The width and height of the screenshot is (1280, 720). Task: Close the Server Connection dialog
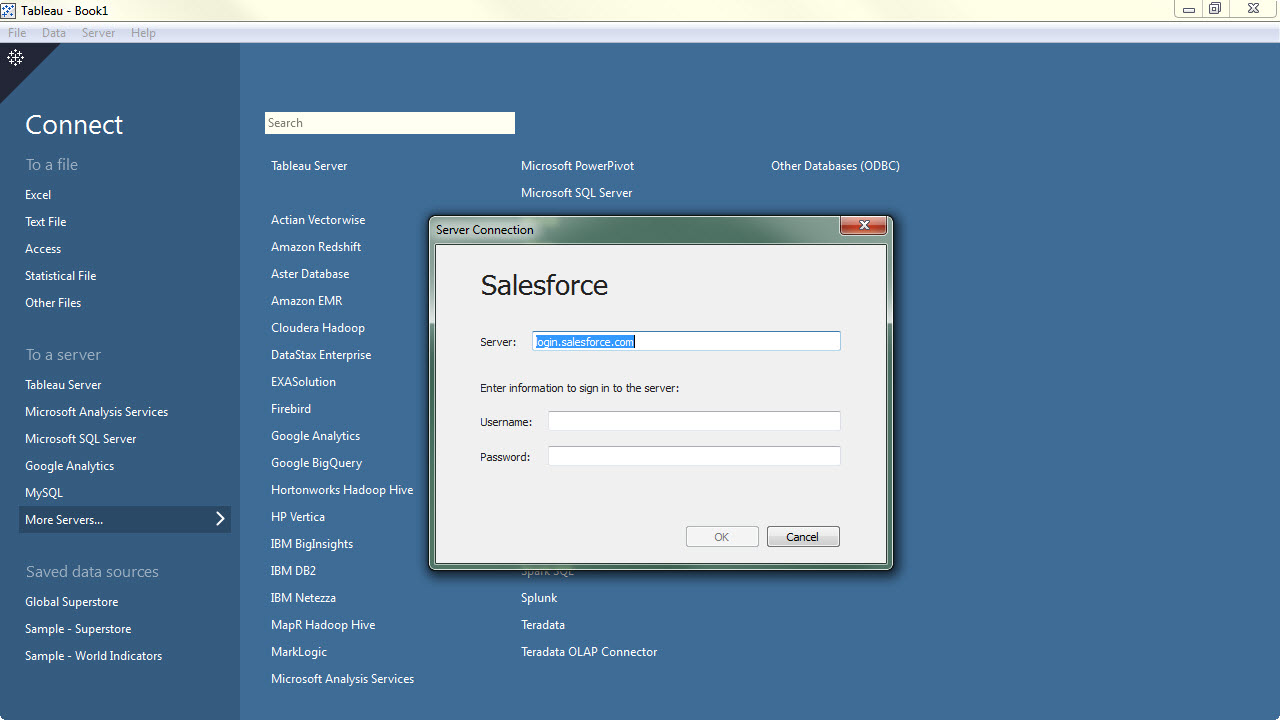coord(863,226)
